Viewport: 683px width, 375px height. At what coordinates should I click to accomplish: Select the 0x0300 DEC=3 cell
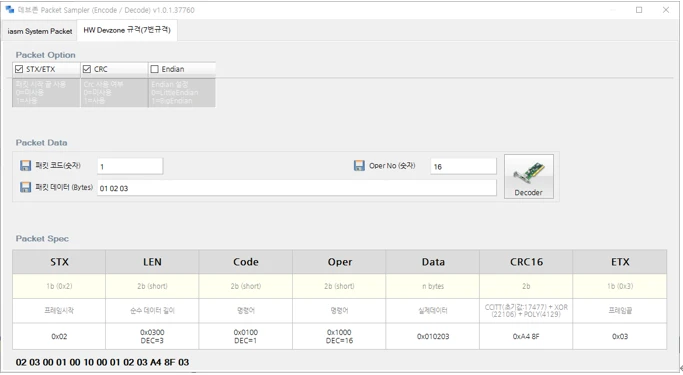(x=152, y=336)
